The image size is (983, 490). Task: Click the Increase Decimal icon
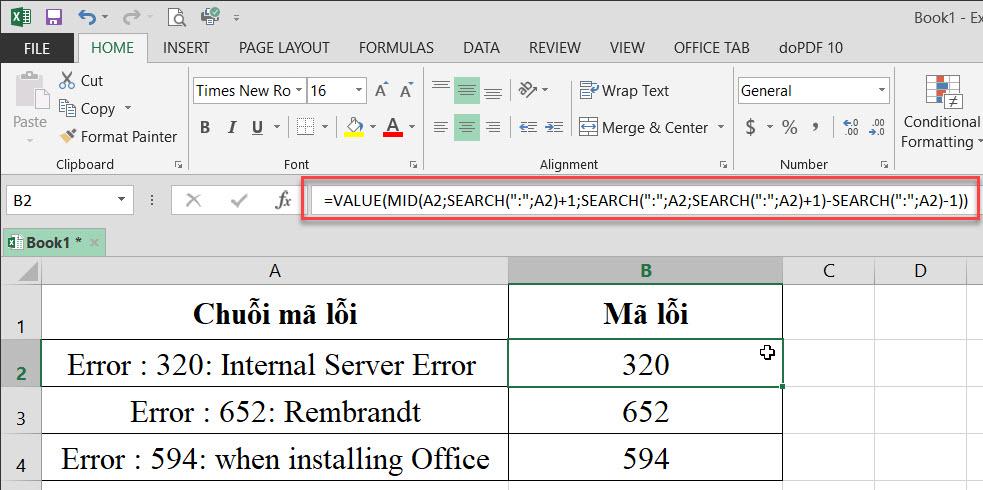(851, 127)
